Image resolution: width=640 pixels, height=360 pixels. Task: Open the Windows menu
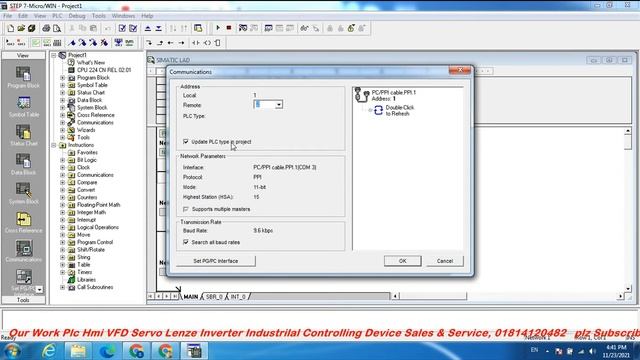[x=123, y=16]
